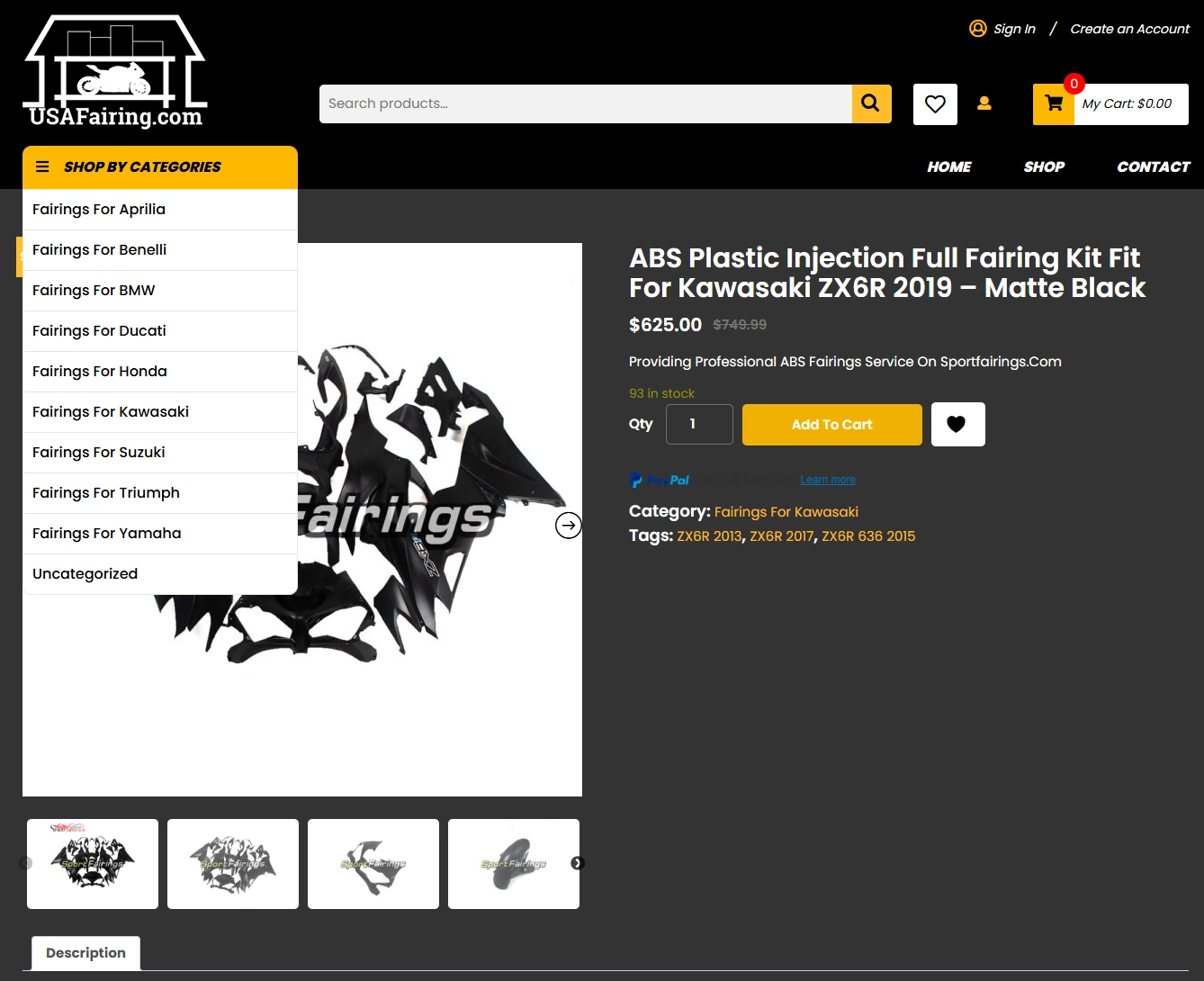1204x981 pixels.
Task: Click the Add To Cart button
Action: coord(832,425)
